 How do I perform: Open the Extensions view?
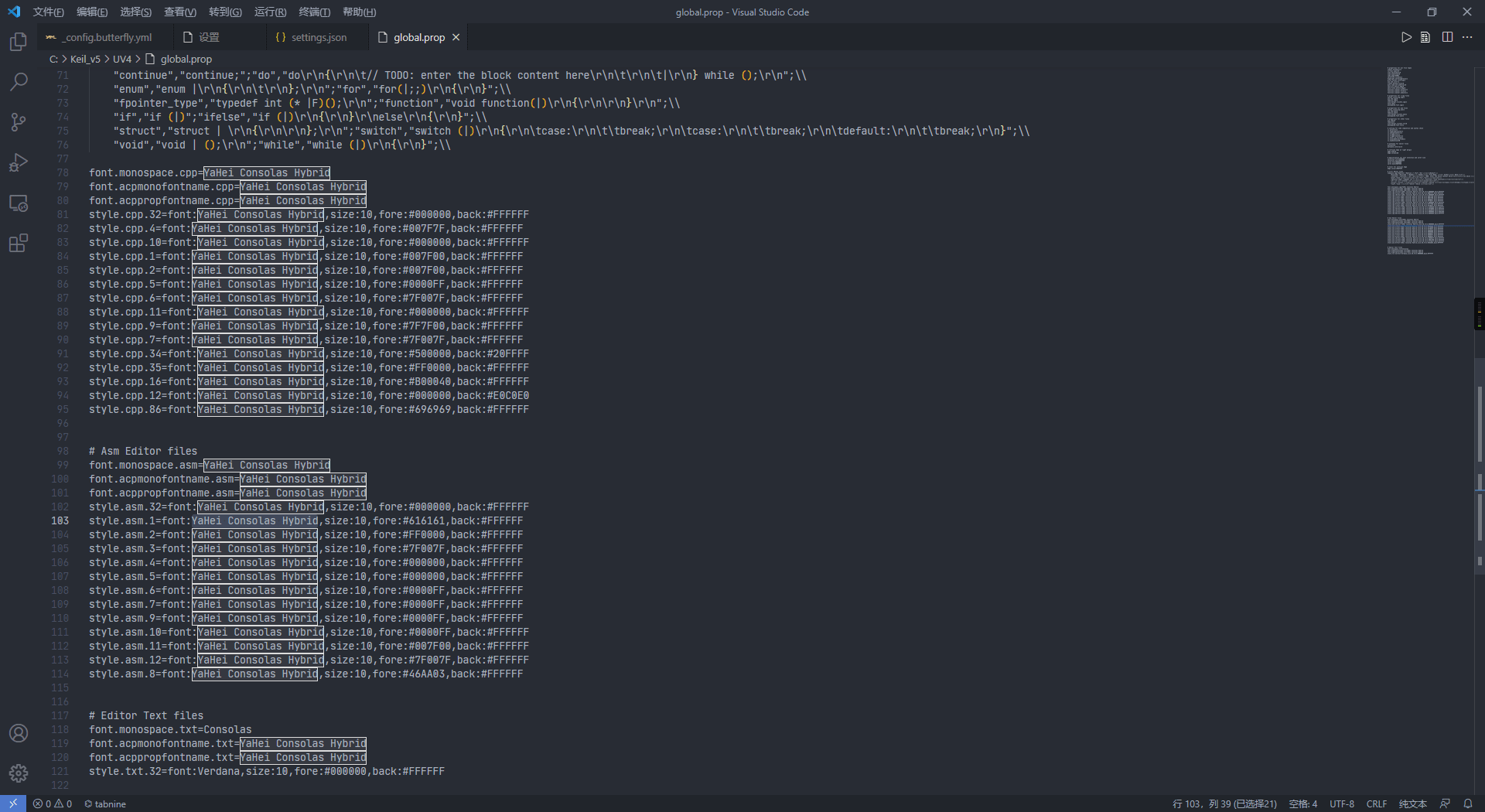pos(19,244)
